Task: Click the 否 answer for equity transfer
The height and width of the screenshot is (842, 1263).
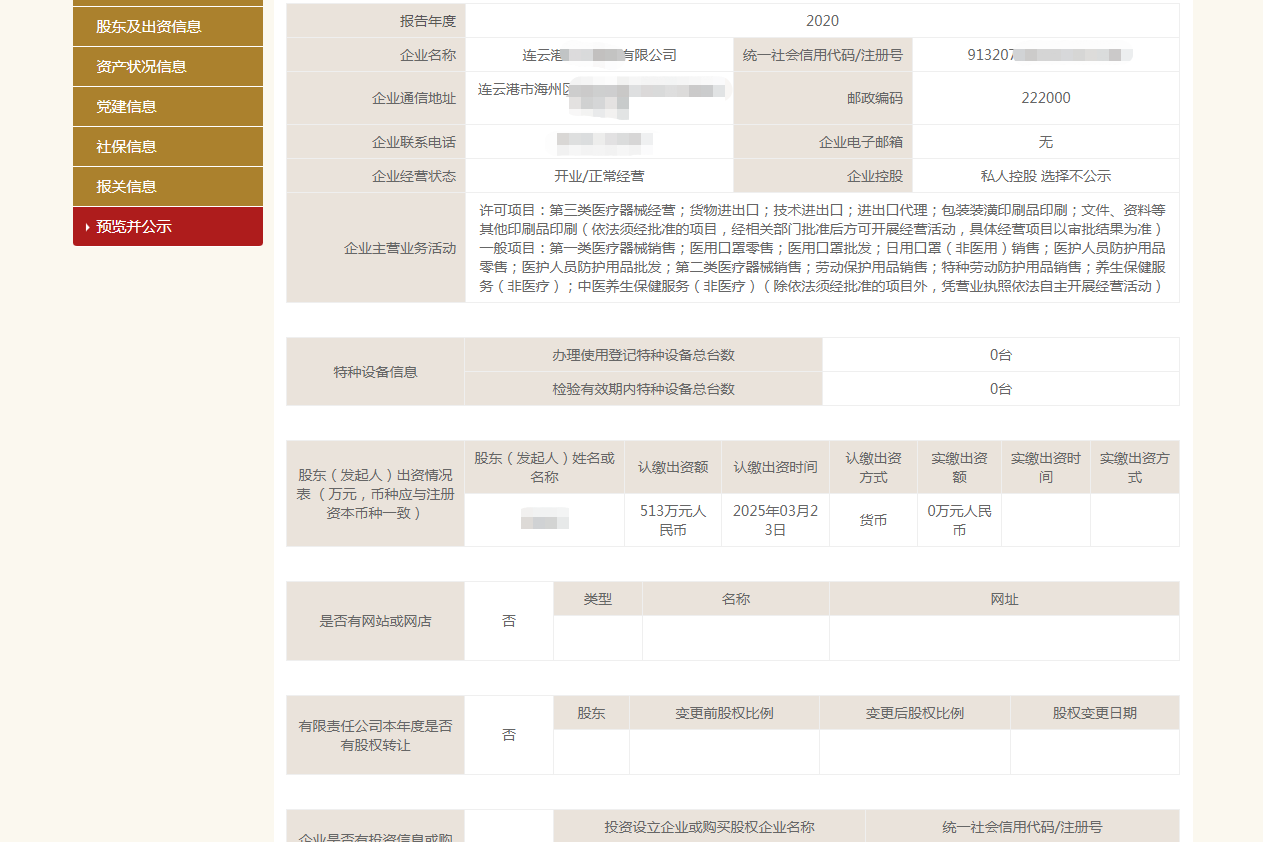Action: click(x=509, y=735)
